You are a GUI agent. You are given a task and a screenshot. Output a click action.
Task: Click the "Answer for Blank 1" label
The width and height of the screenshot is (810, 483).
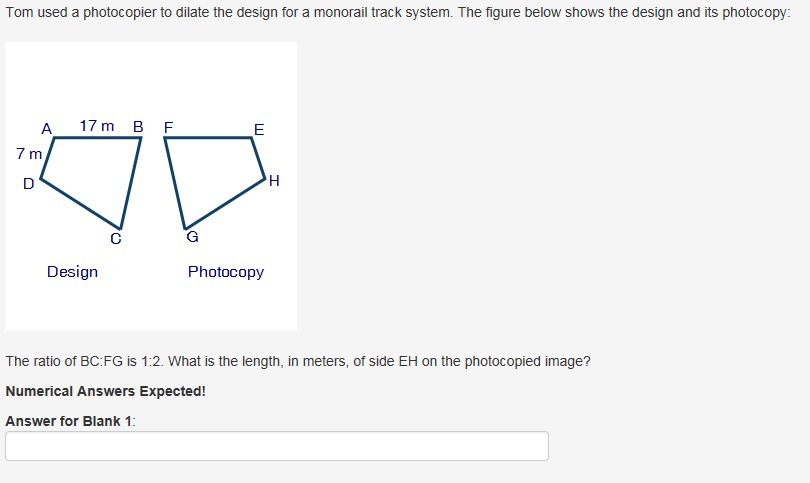click(x=70, y=421)
